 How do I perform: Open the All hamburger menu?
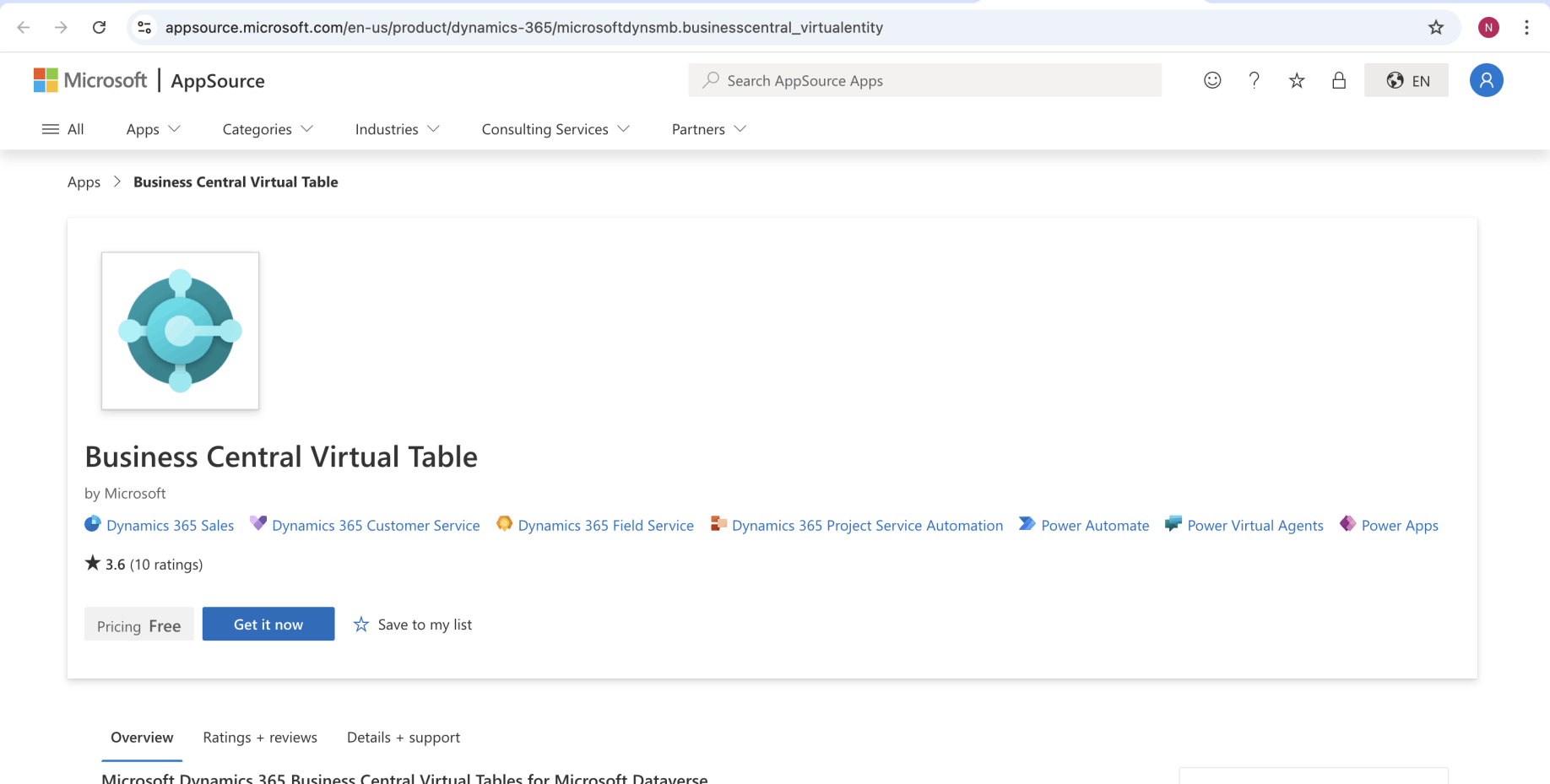tap(63, 129)
